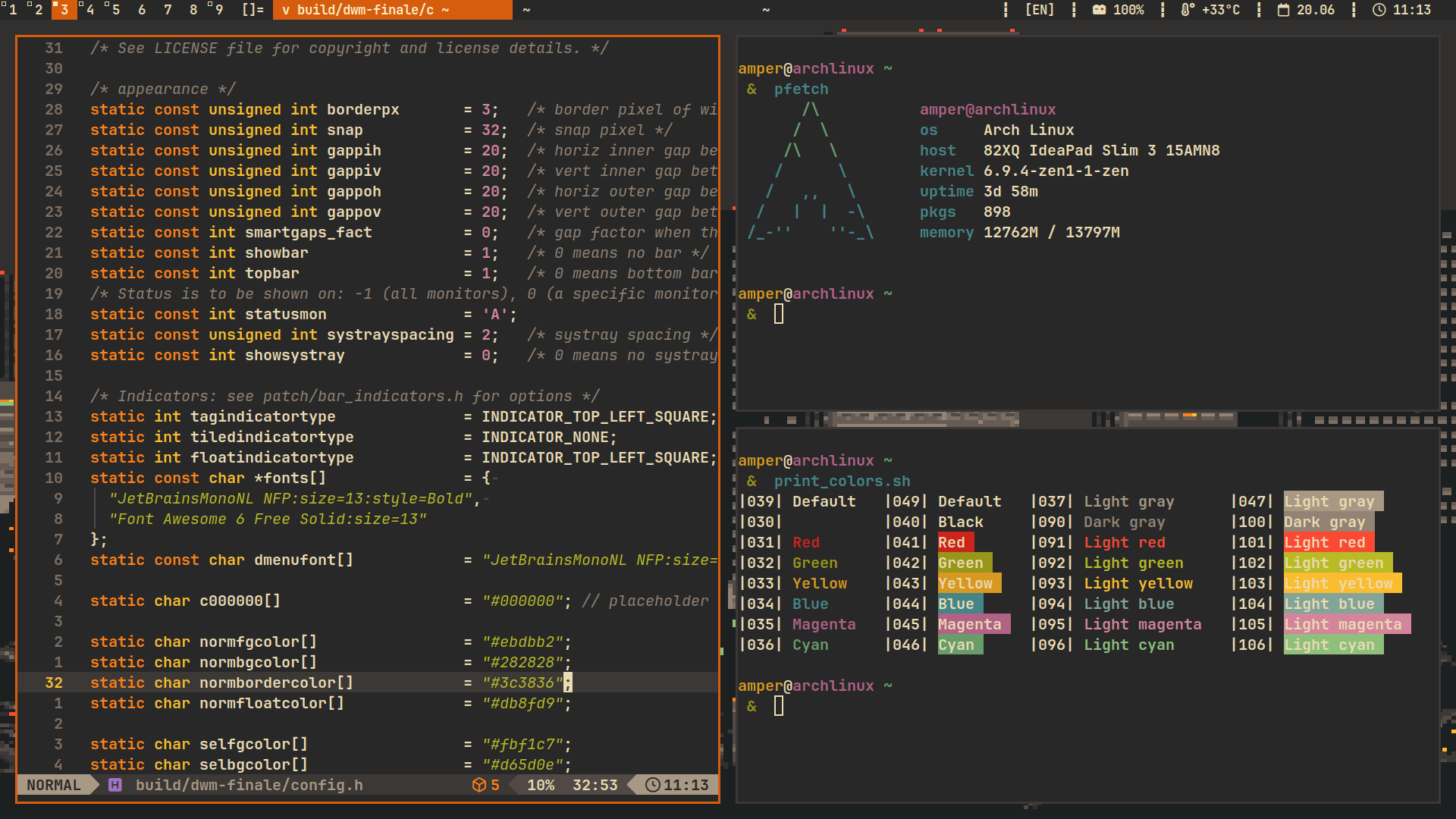Click the orange cube diagnostics icon
The width and height of the screenshot is (1456, 819).
[x=479, y=785]
